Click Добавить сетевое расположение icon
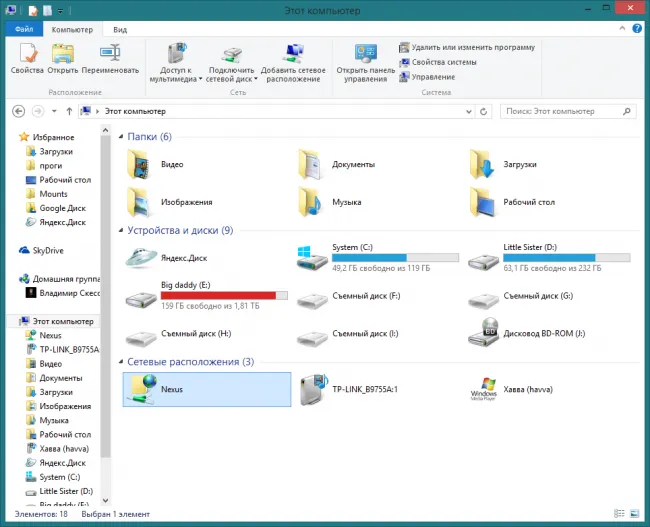This screenshot has width=650, height=527. 293,63
